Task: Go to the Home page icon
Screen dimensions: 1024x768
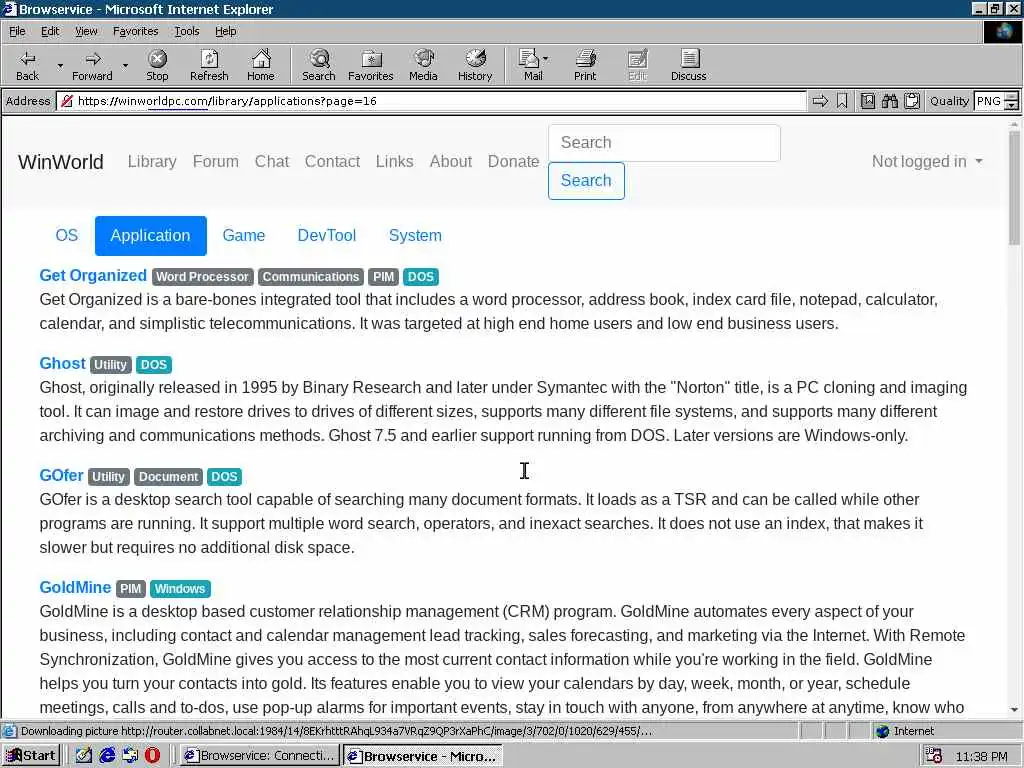Action: pos(261,65)
